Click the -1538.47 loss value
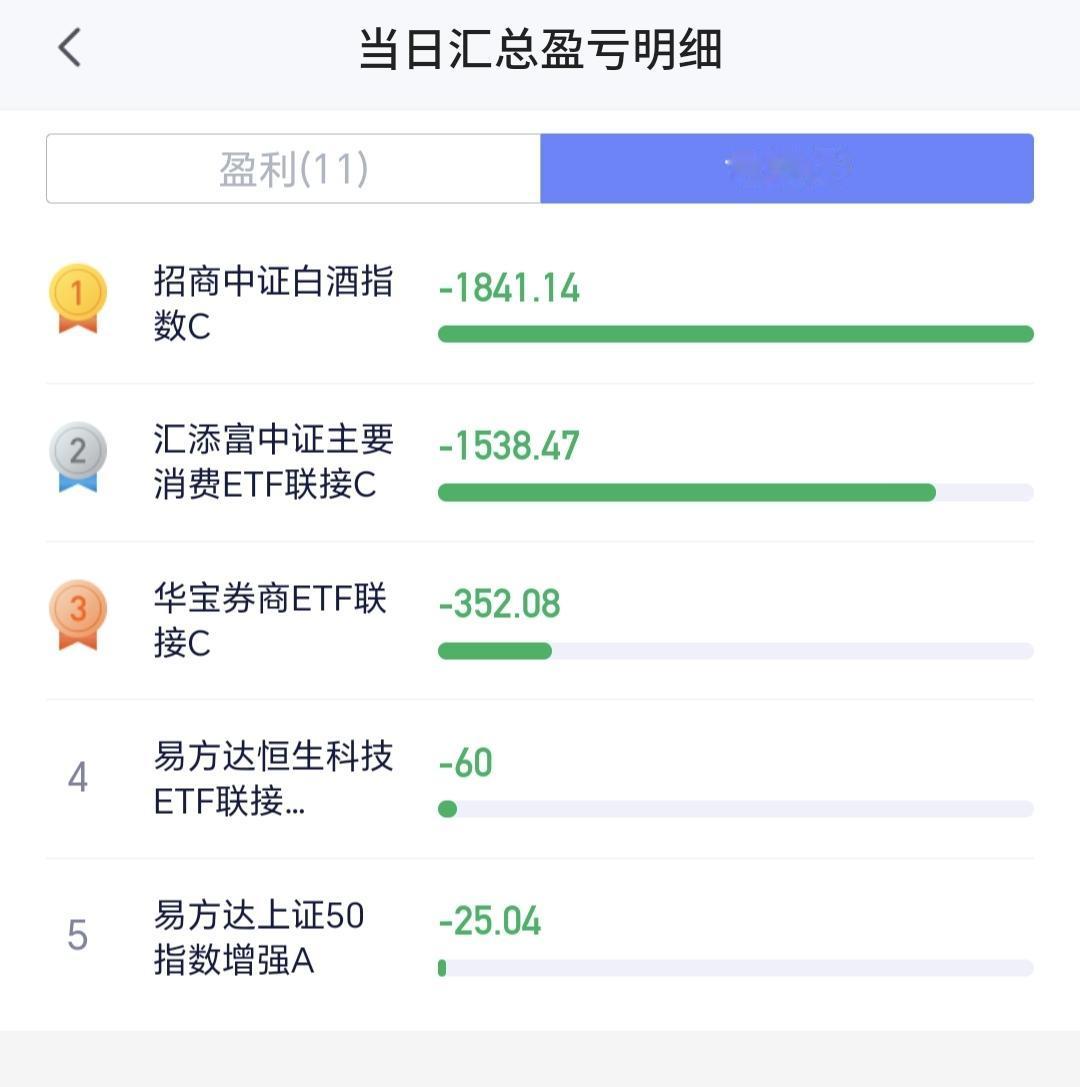Screen dimensions: 1080x1087 pos(509,445)
